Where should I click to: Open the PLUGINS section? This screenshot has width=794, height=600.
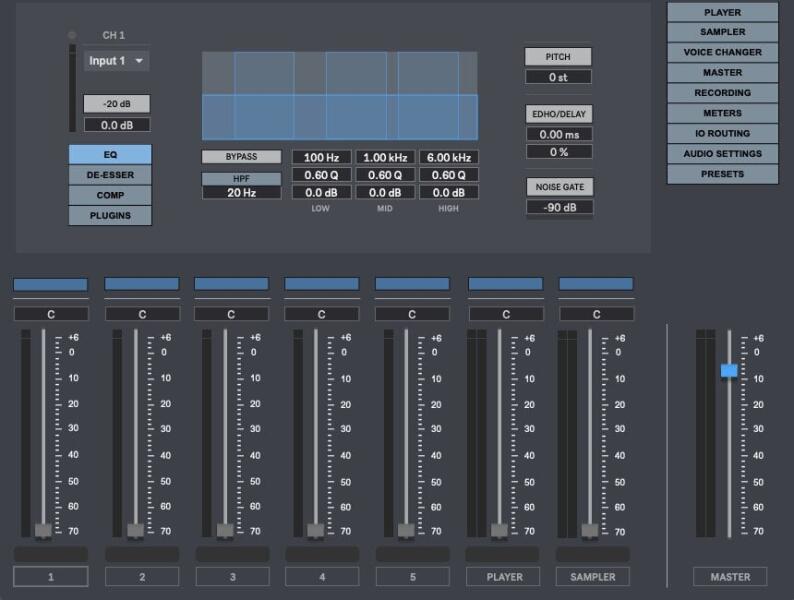point(110,215)
